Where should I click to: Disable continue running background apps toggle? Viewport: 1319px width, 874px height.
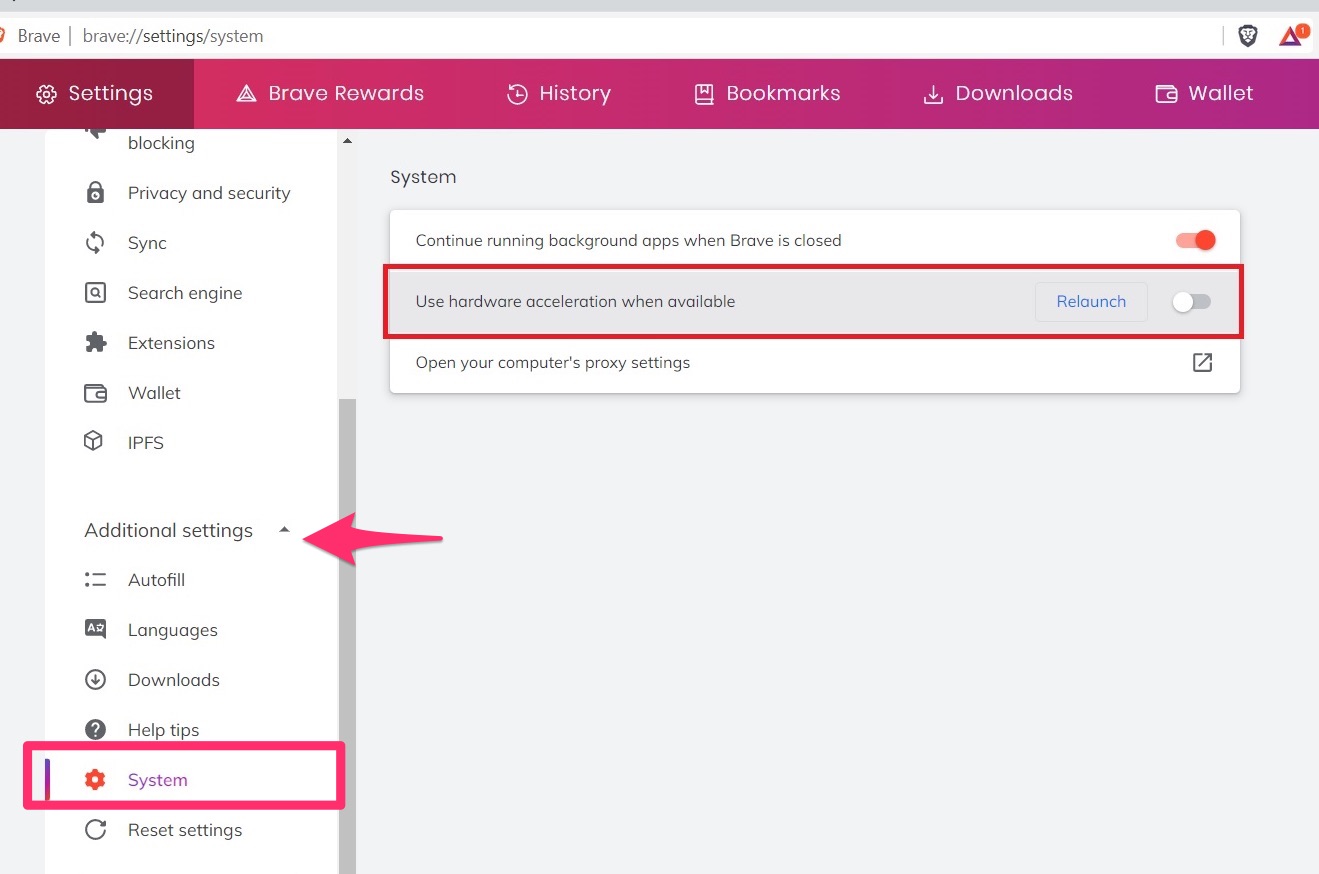tap(1195, 240)
